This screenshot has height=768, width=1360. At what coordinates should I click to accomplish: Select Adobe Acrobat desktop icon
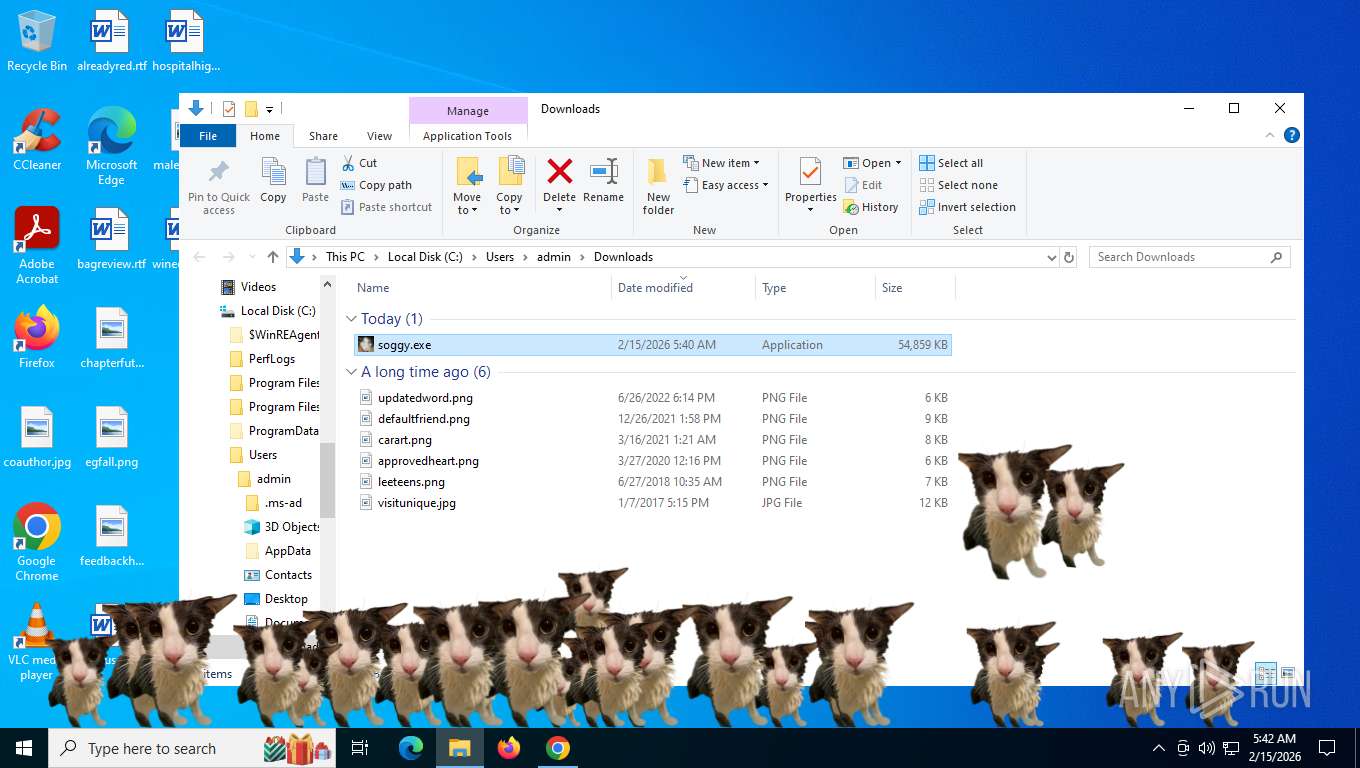(x=37, y=246)
